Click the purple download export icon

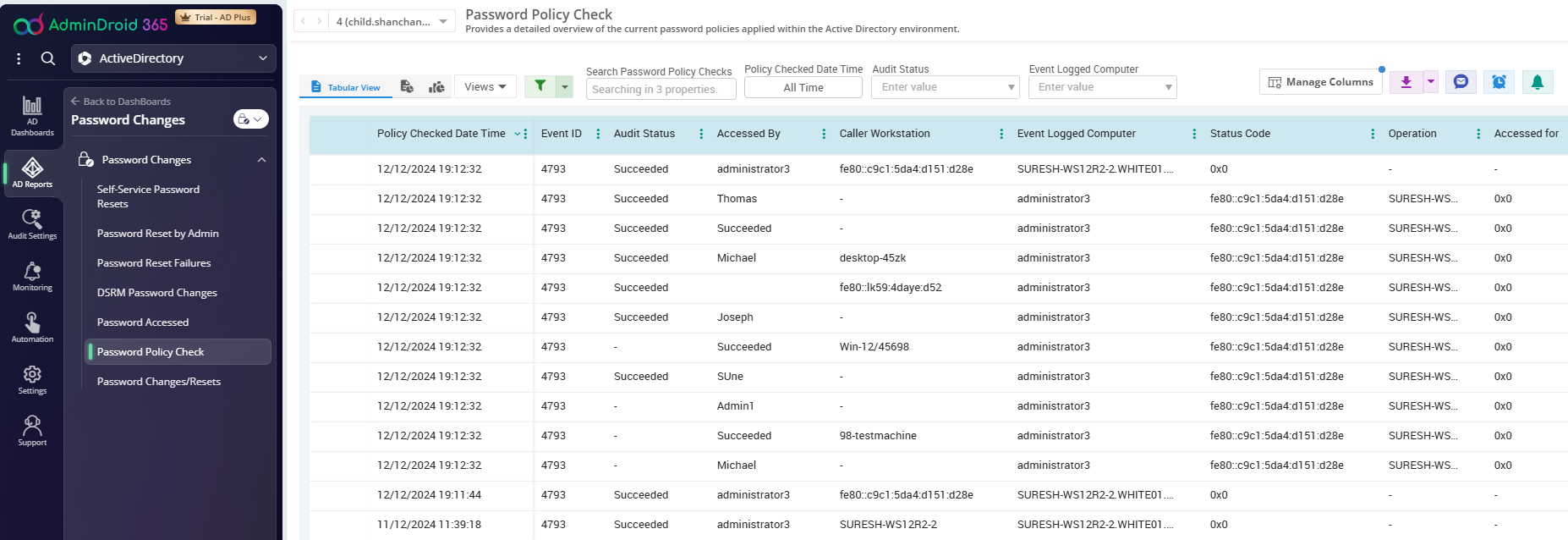tap(1406, 82)
